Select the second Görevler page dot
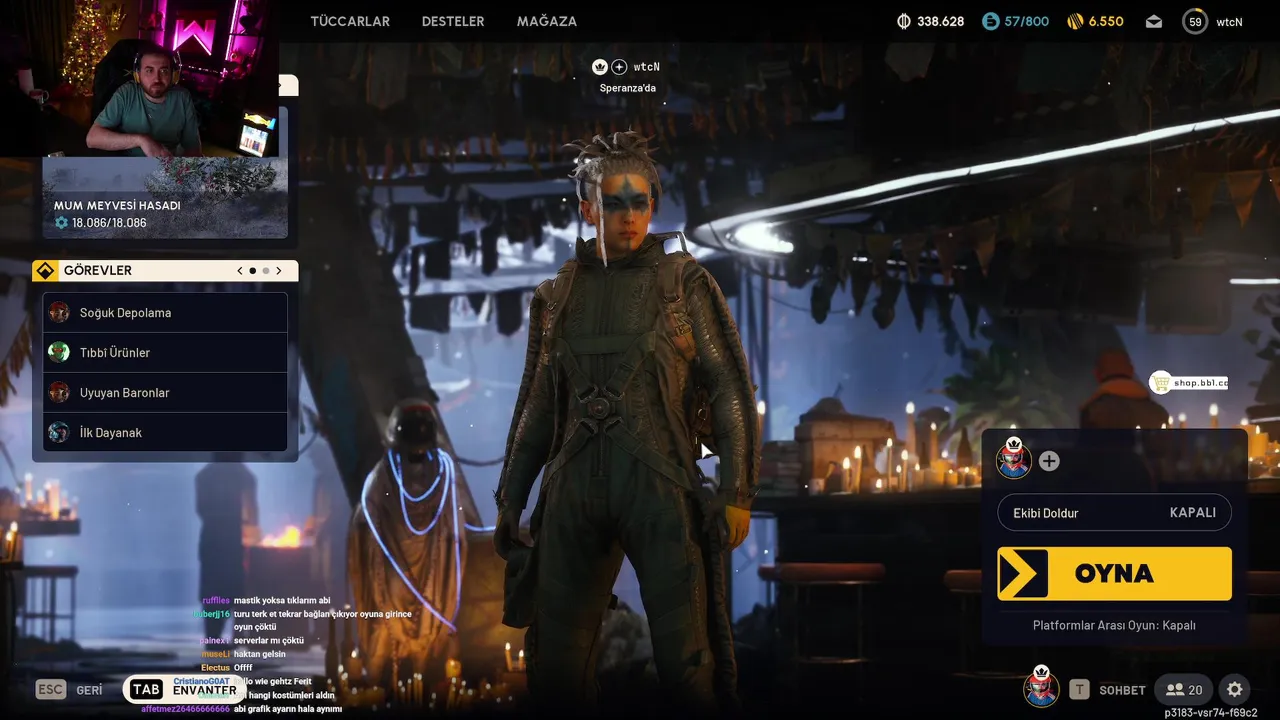This screenshot has width=1280, height=720. pos(266,271)
